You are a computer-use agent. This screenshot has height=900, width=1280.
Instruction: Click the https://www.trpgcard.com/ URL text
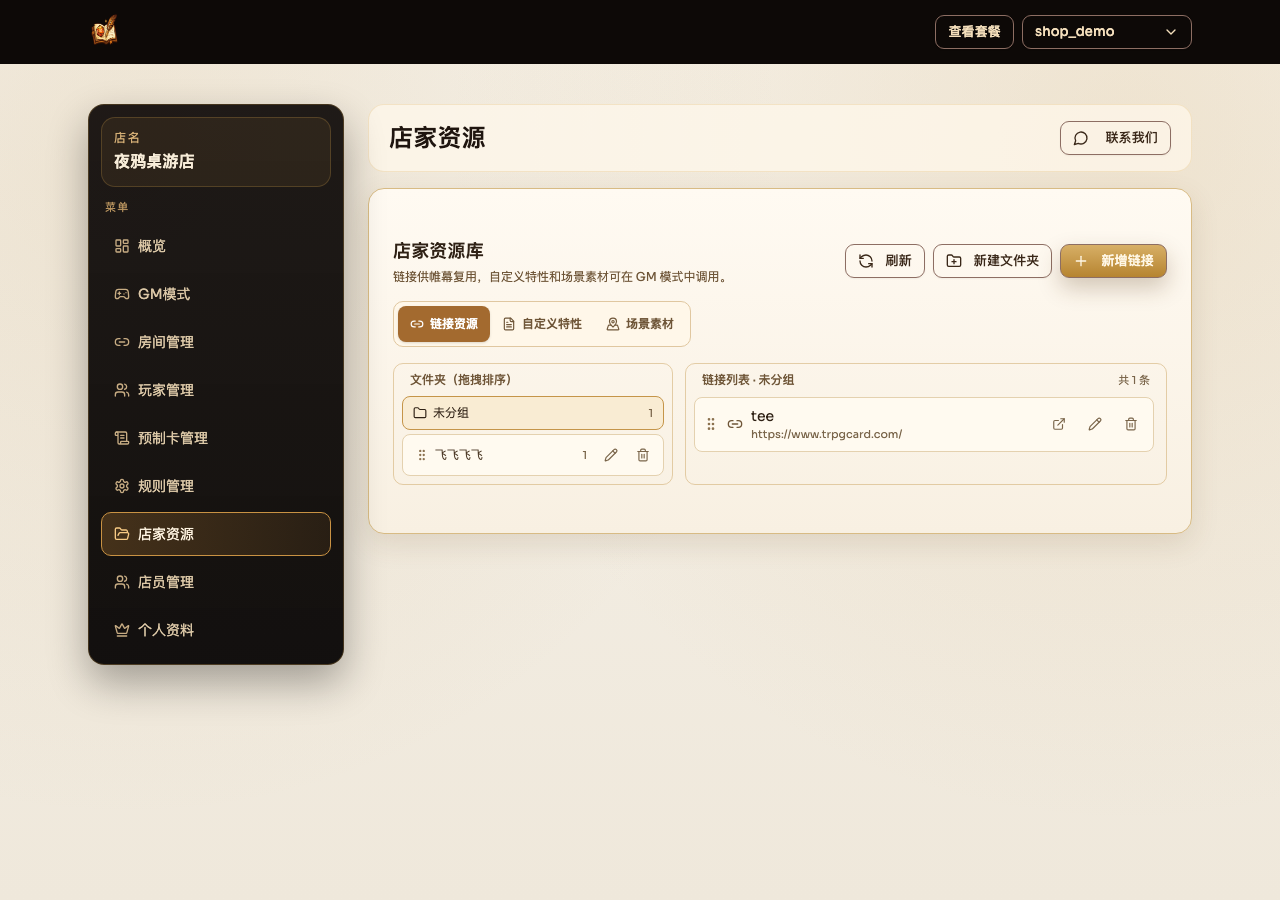tap(827, 434)
